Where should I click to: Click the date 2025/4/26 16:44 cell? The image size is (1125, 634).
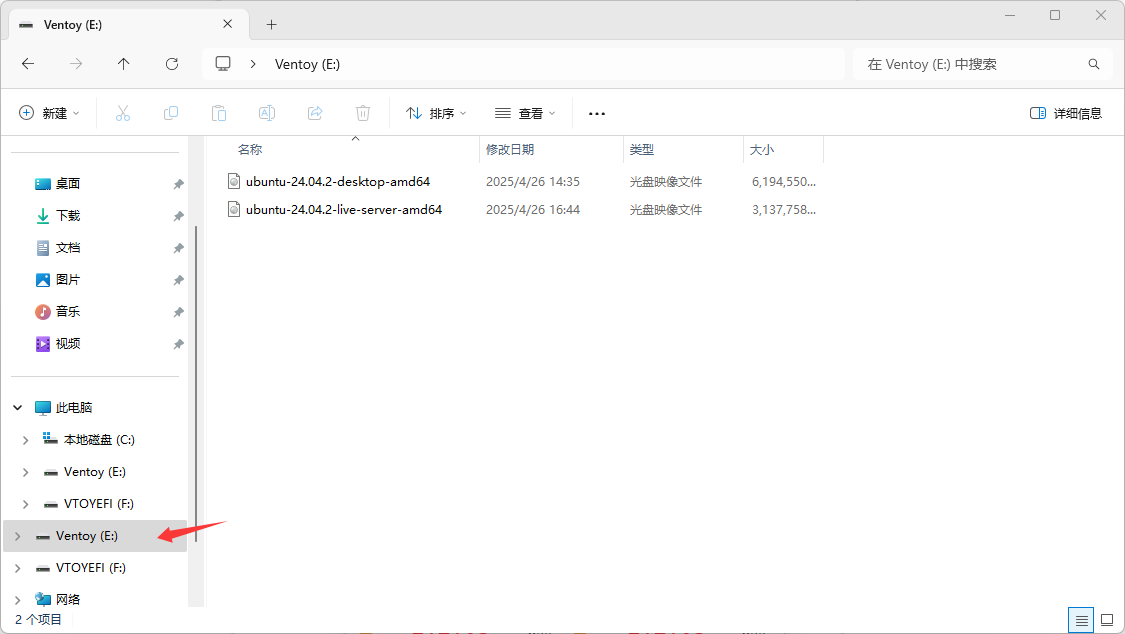(x=532, y=209)
